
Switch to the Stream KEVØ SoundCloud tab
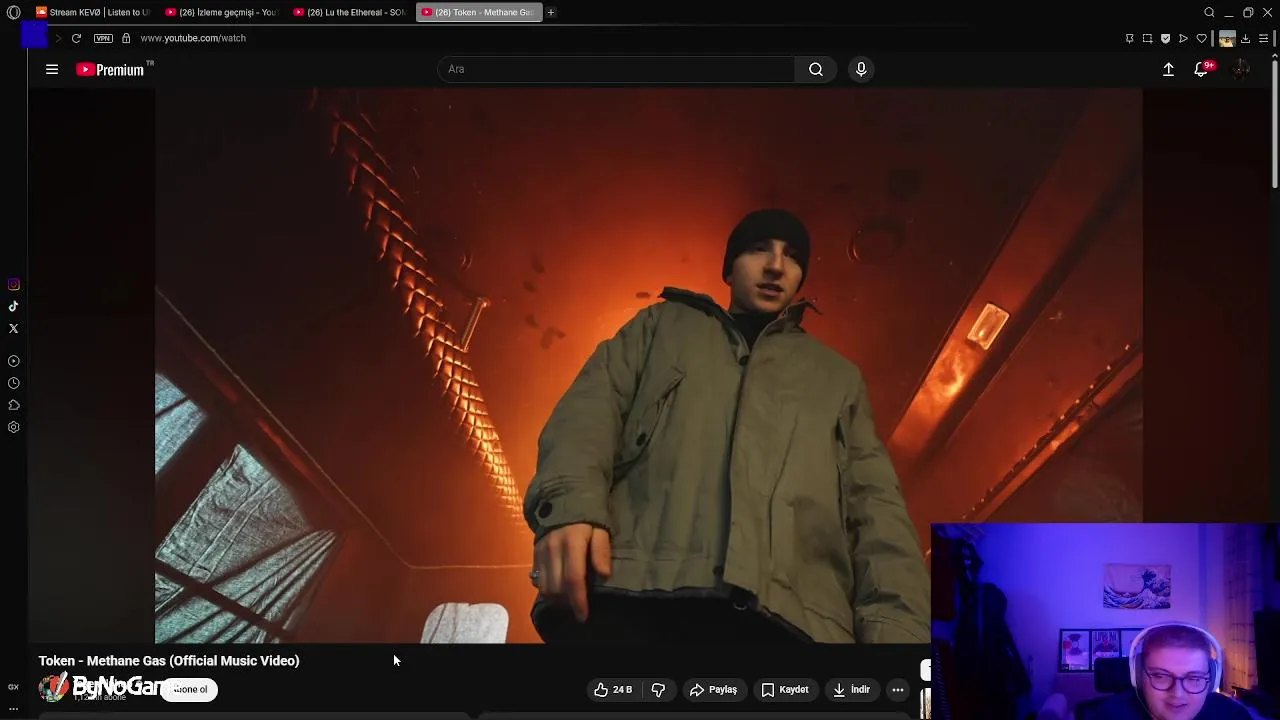click(x=92, y=12)
